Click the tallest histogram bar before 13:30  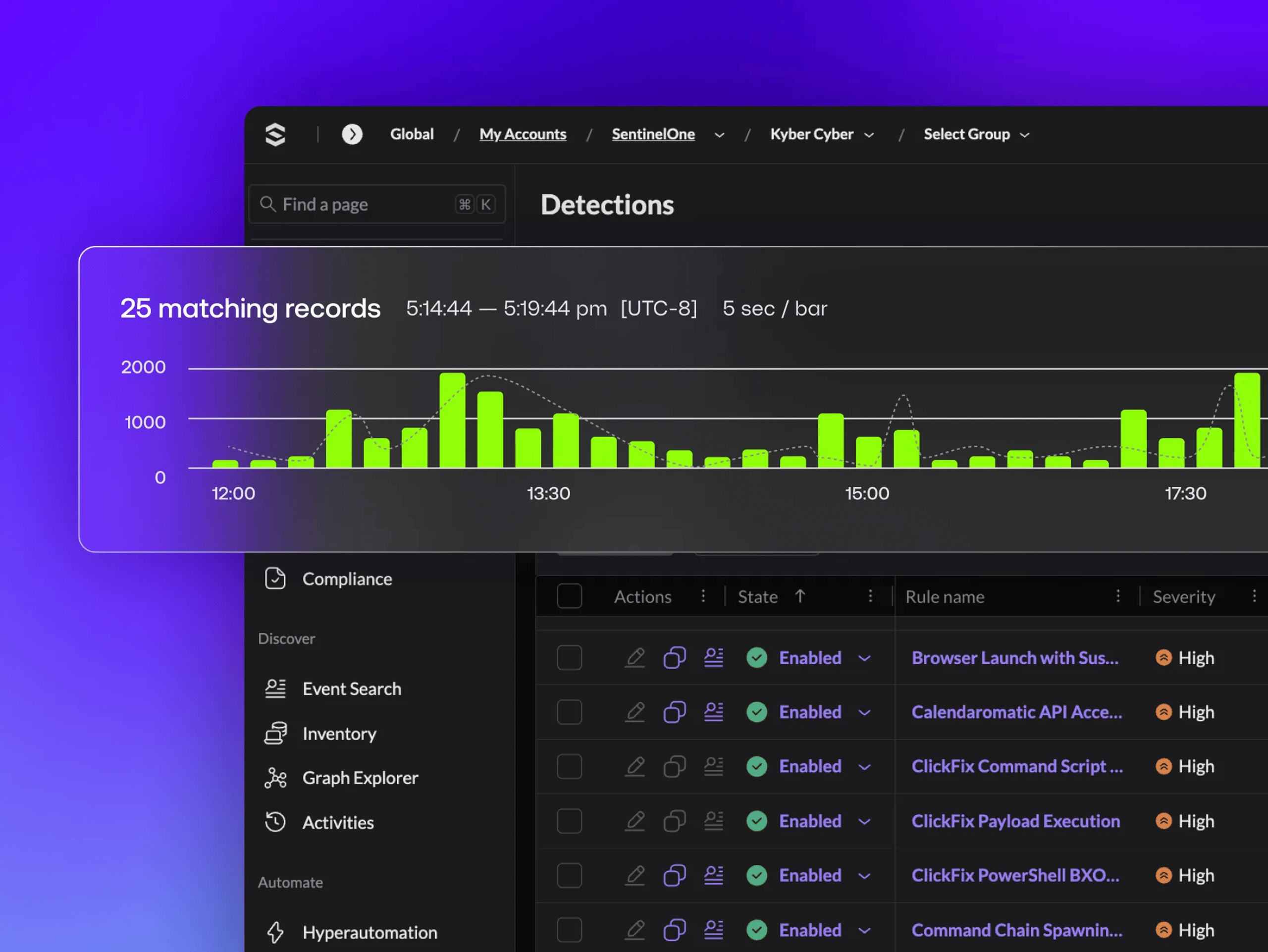tap(452, 420)
